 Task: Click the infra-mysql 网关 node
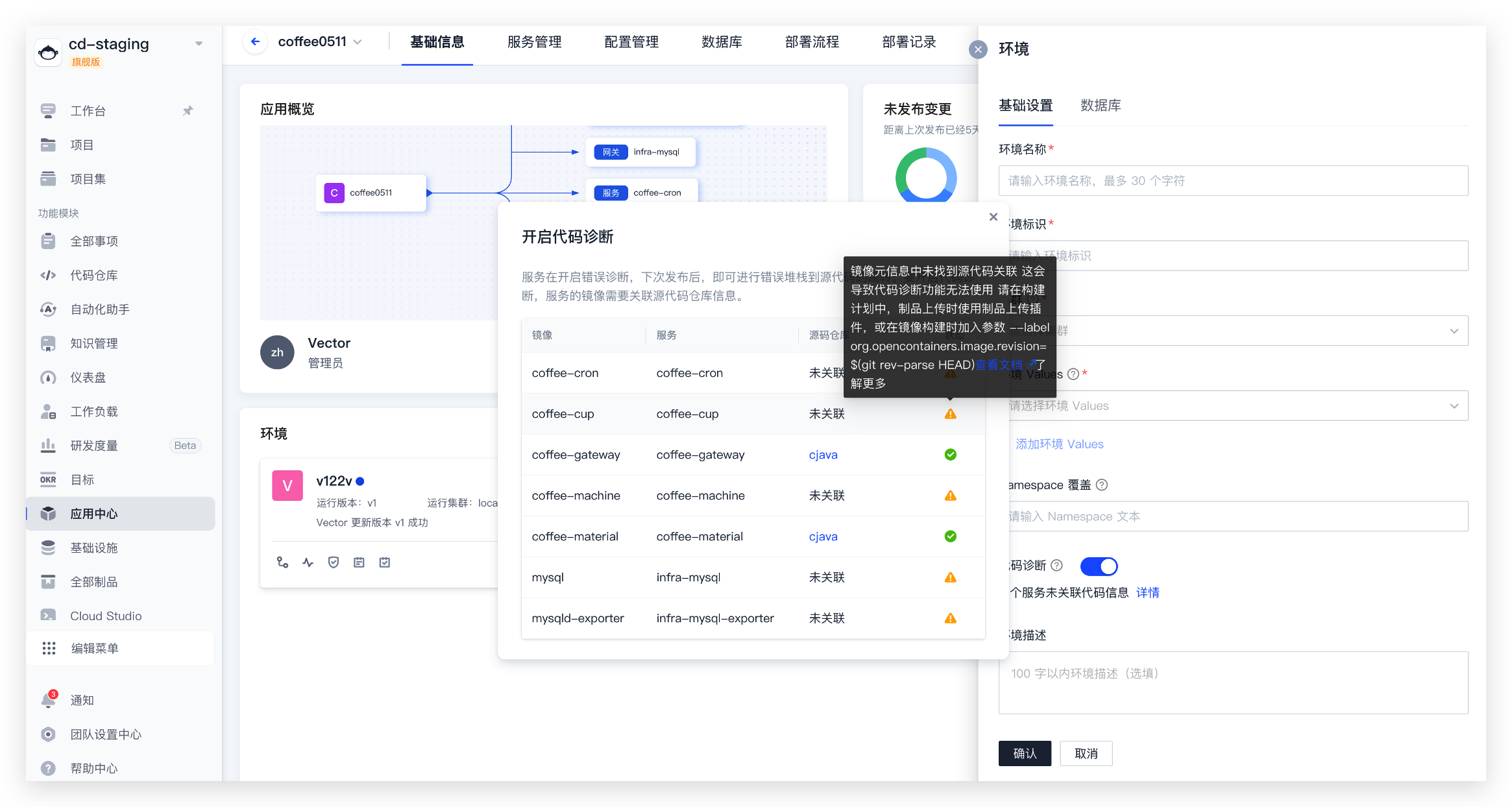coord(640,152)
